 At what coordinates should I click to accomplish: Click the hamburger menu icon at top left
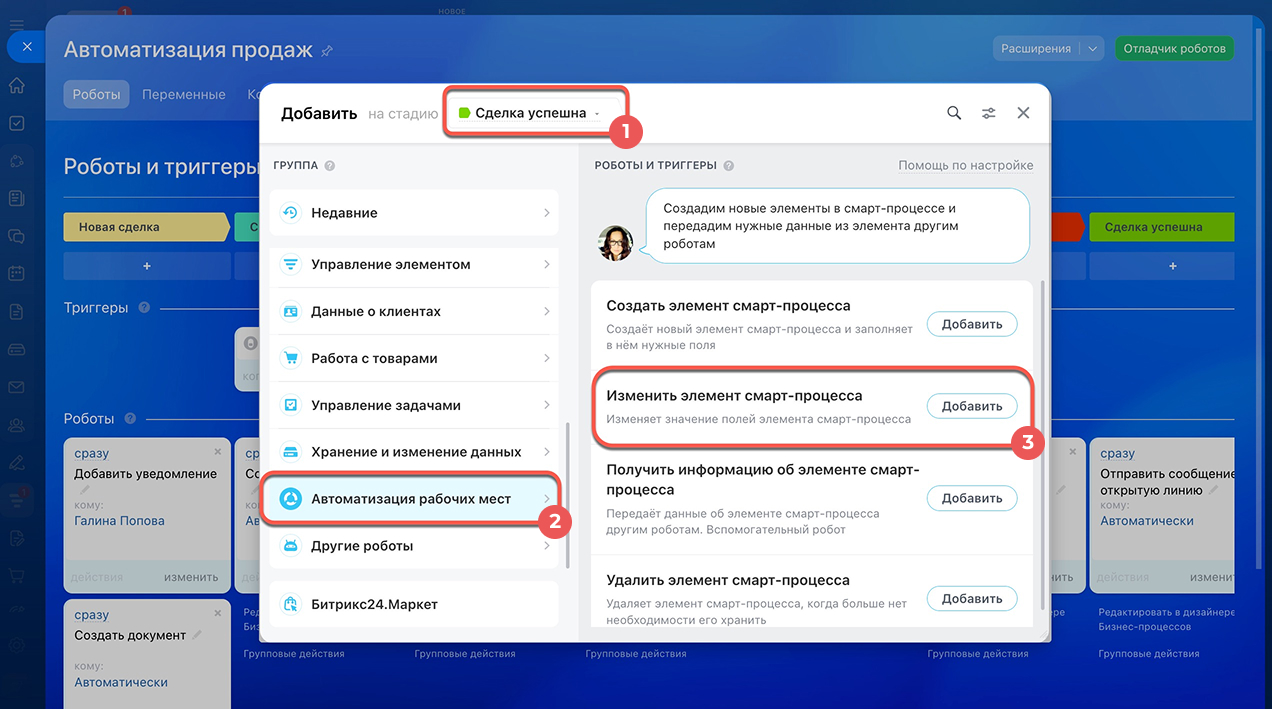point(16,24)
